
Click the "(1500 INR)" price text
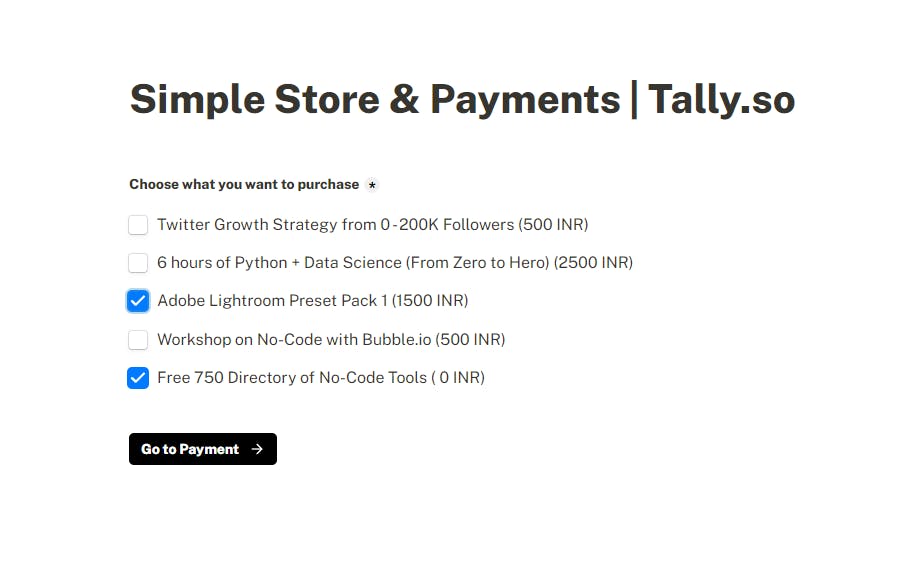tap(430, 301)
